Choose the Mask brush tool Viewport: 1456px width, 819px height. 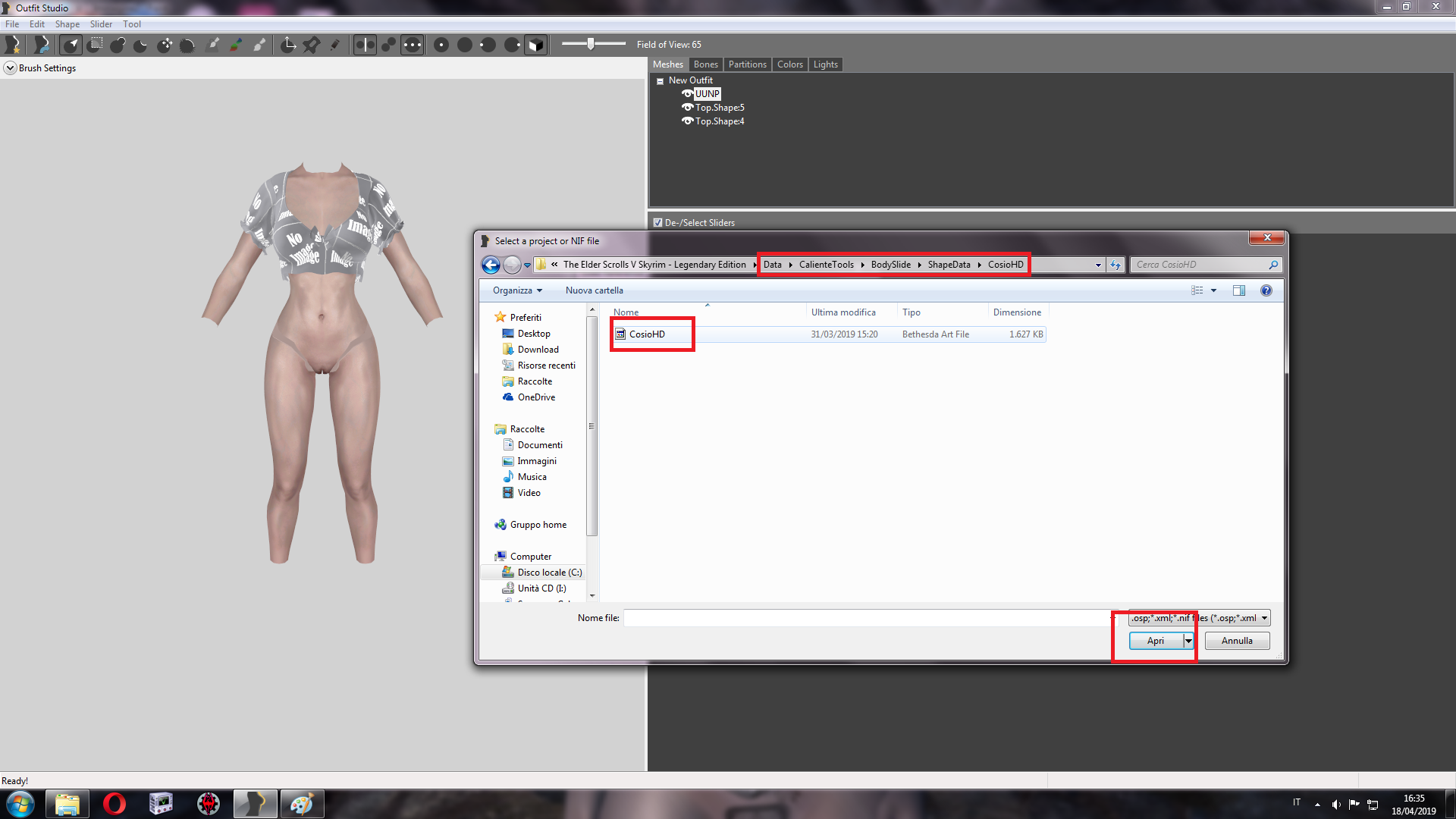pyautogui.click(x=95, y=45)
